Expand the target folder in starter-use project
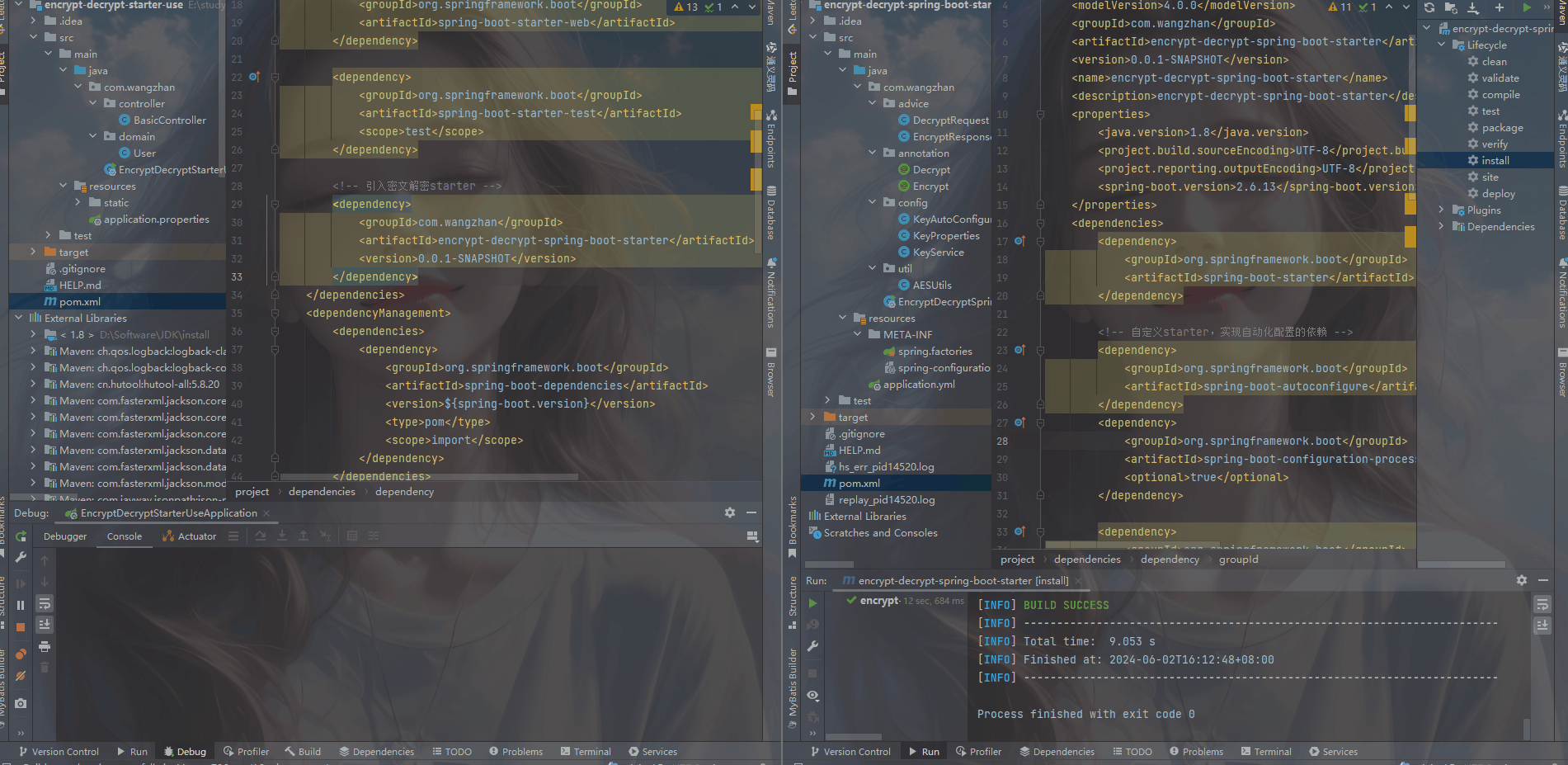1568x765 pixels. click(34, 252)
